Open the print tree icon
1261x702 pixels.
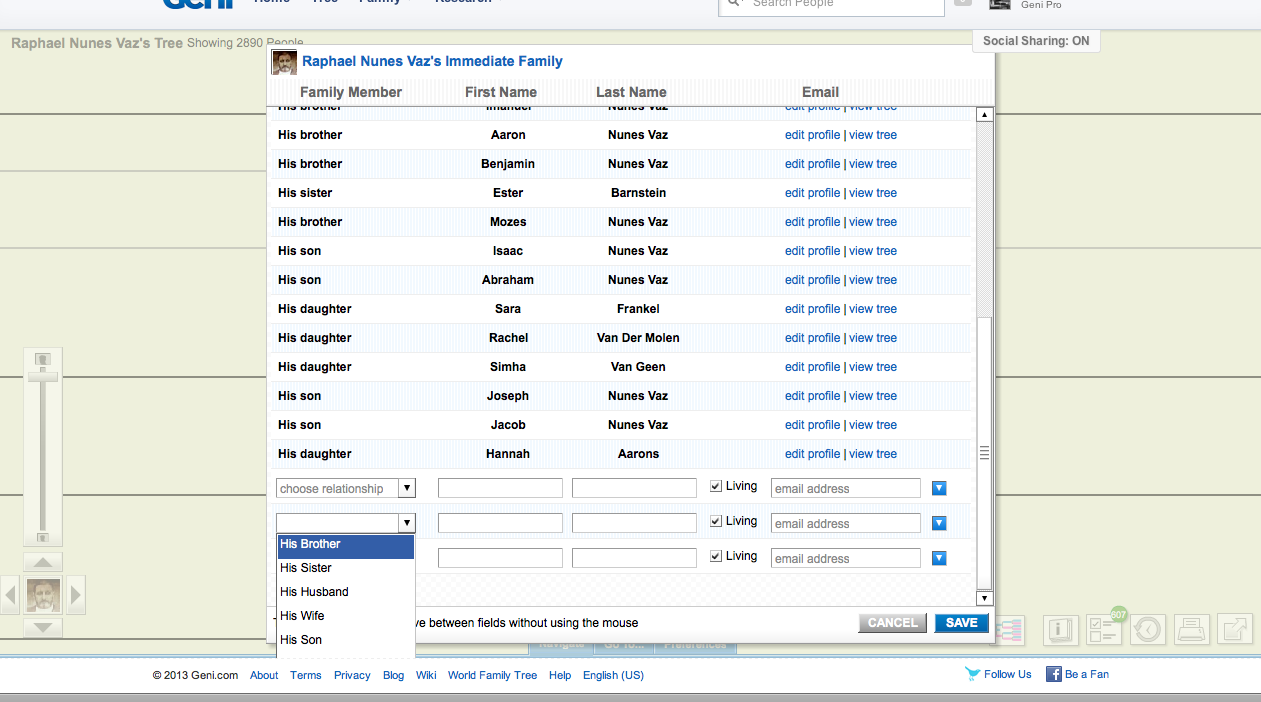click(x=1191, y=630)
